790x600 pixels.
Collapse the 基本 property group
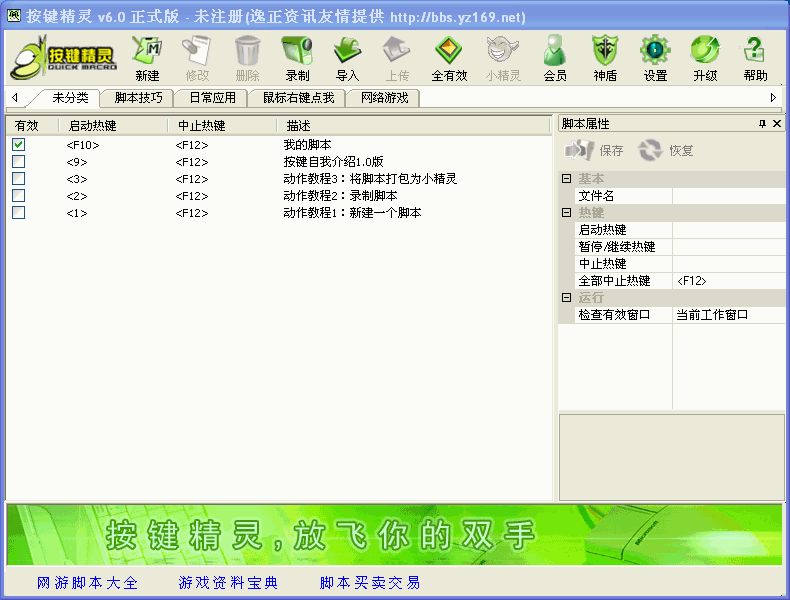point(566,179)
